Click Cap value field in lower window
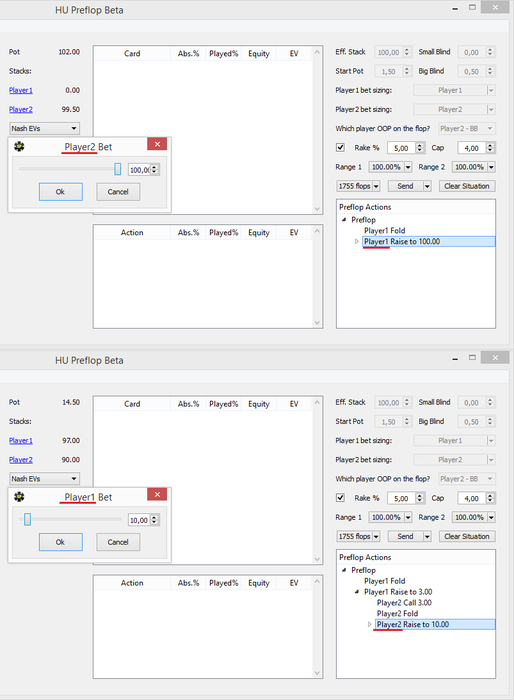514x700 pixels. [472, 498]
